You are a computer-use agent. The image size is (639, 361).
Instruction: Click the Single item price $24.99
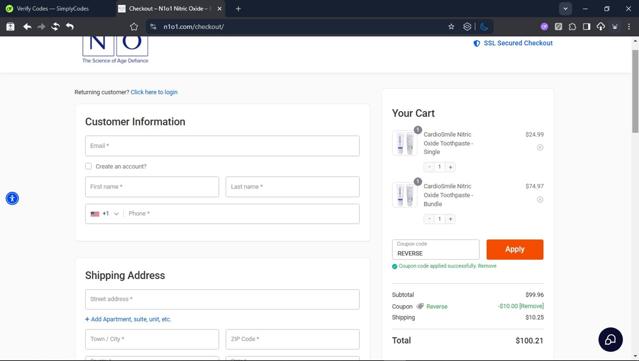(x=534, y=134)
